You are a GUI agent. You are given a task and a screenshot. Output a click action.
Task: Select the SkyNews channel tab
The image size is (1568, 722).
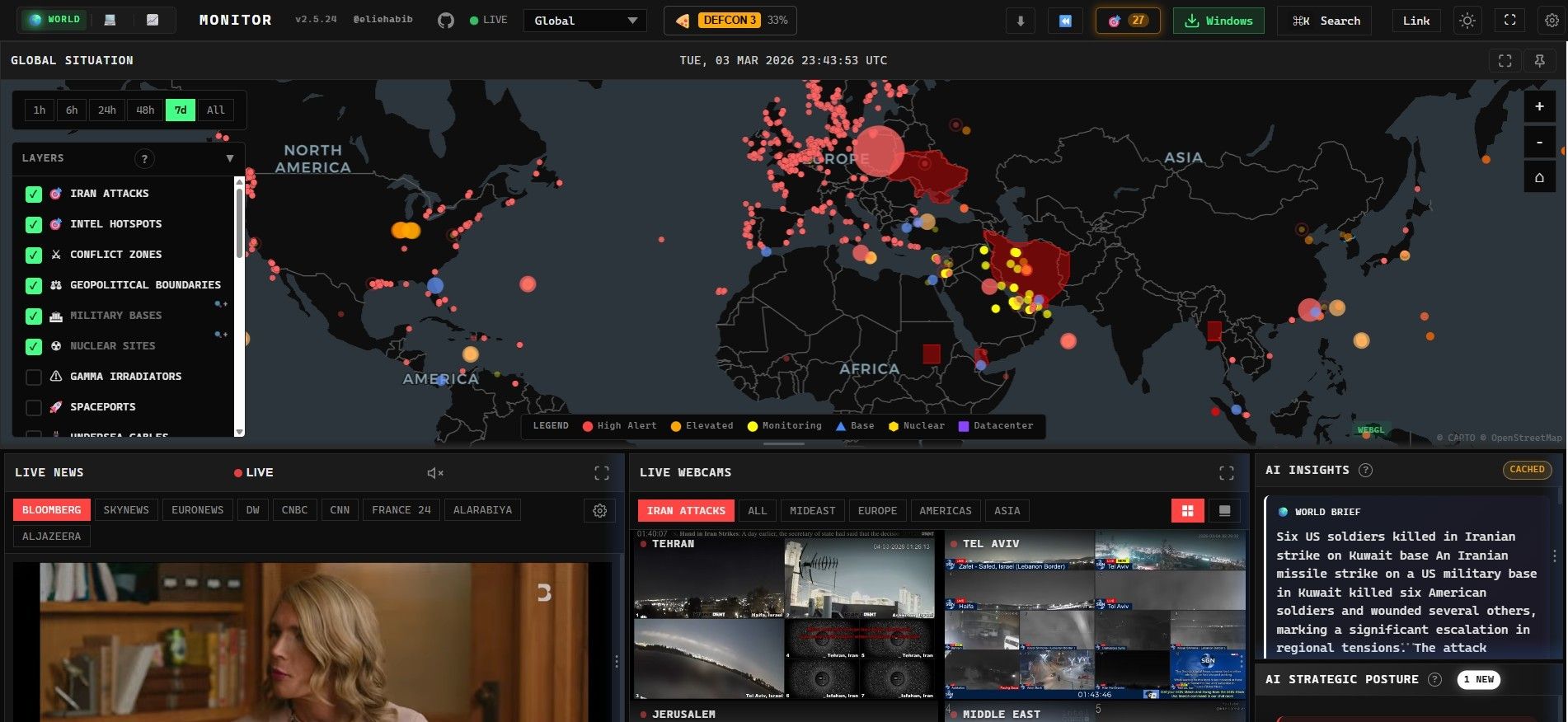tap(126, 510)
